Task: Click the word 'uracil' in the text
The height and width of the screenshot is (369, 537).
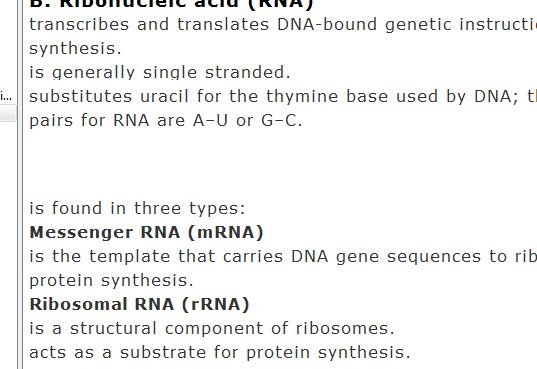Action: tap(164, 96)
